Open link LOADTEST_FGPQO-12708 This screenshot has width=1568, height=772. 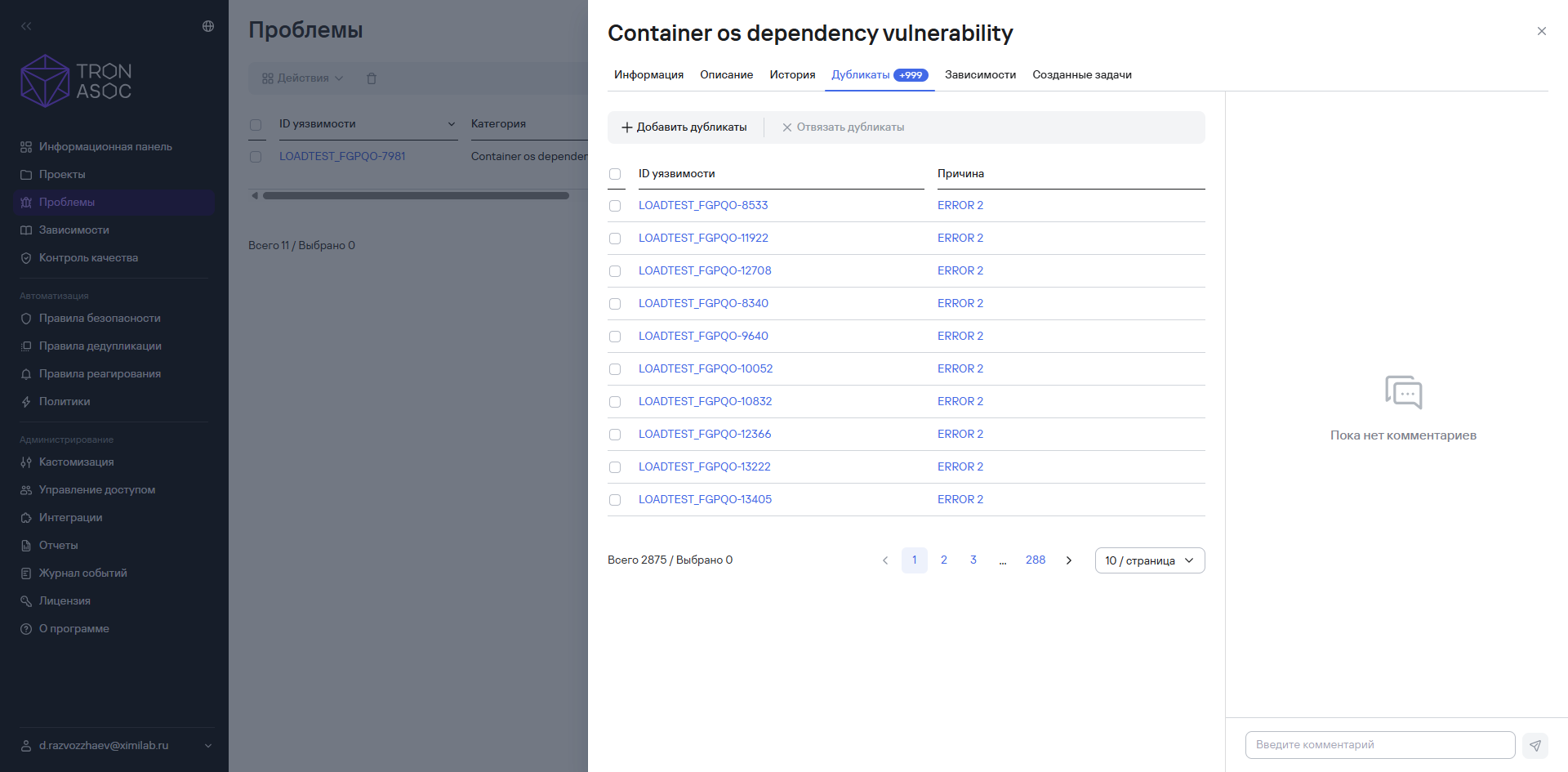(x=705, y=271)
